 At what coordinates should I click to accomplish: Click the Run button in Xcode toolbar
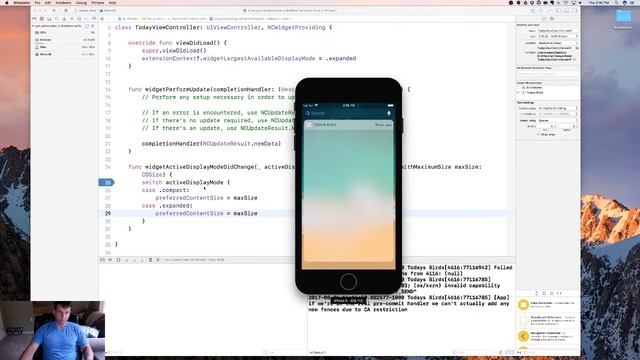54,11
